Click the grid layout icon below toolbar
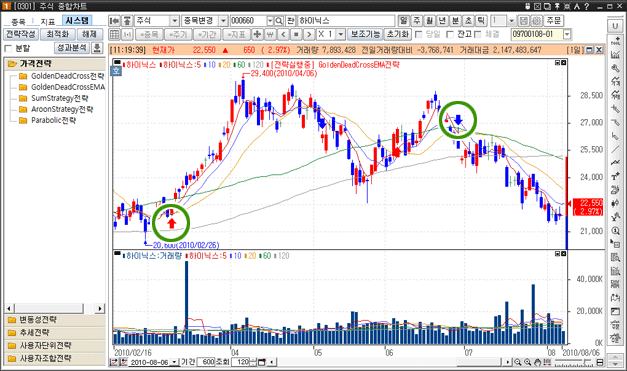 tap(114, 34)
